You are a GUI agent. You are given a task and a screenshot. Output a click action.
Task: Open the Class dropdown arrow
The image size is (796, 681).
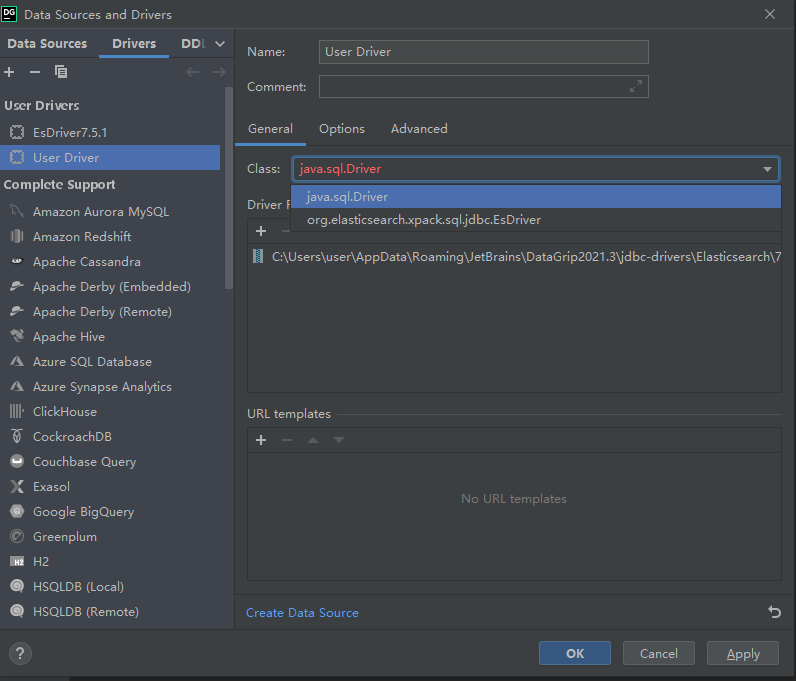tap(767, 169)
